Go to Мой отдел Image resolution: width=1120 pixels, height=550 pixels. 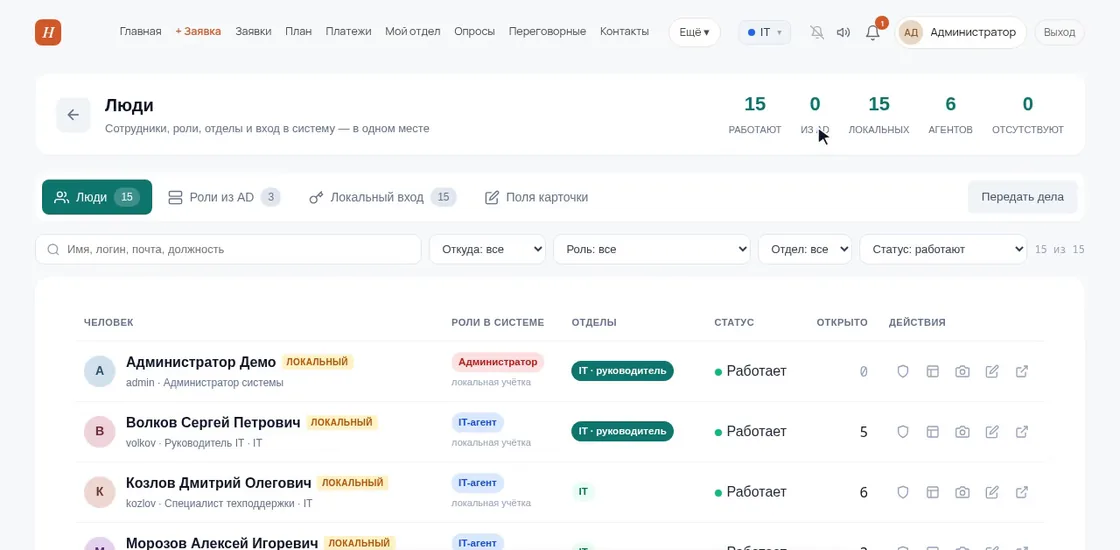click(x=413, y=32)
